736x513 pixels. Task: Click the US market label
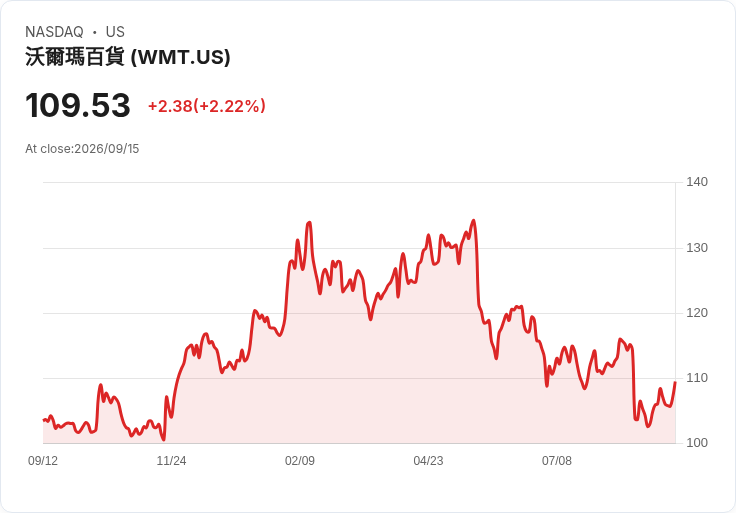coord(115,32)
